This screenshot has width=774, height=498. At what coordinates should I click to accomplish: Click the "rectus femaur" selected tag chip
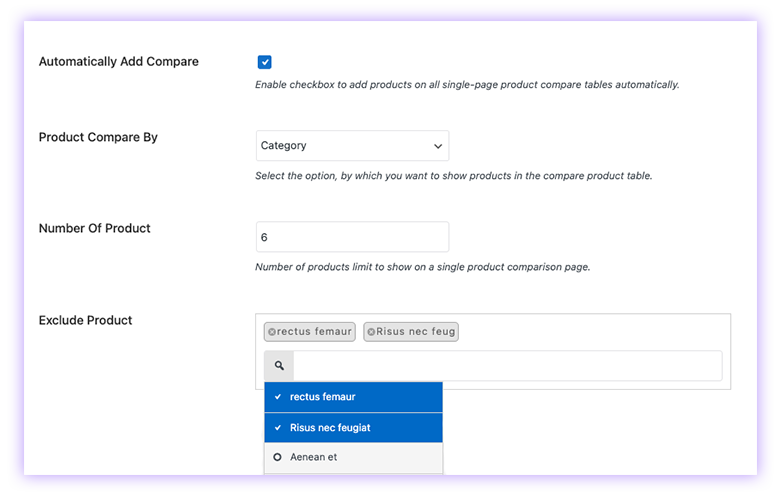point(314,332)
